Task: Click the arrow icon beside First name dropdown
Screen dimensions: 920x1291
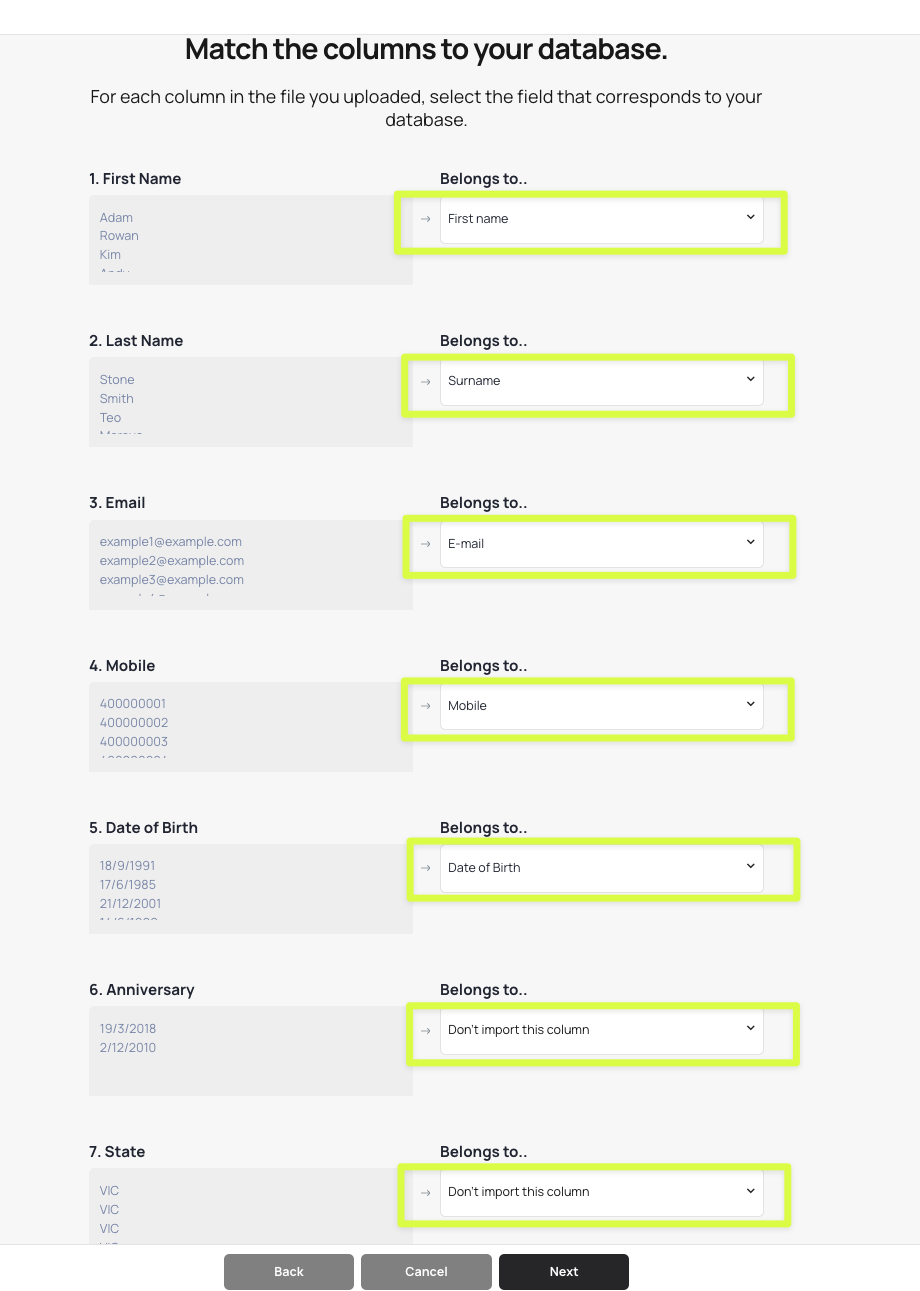Action: tap(425, 219)
